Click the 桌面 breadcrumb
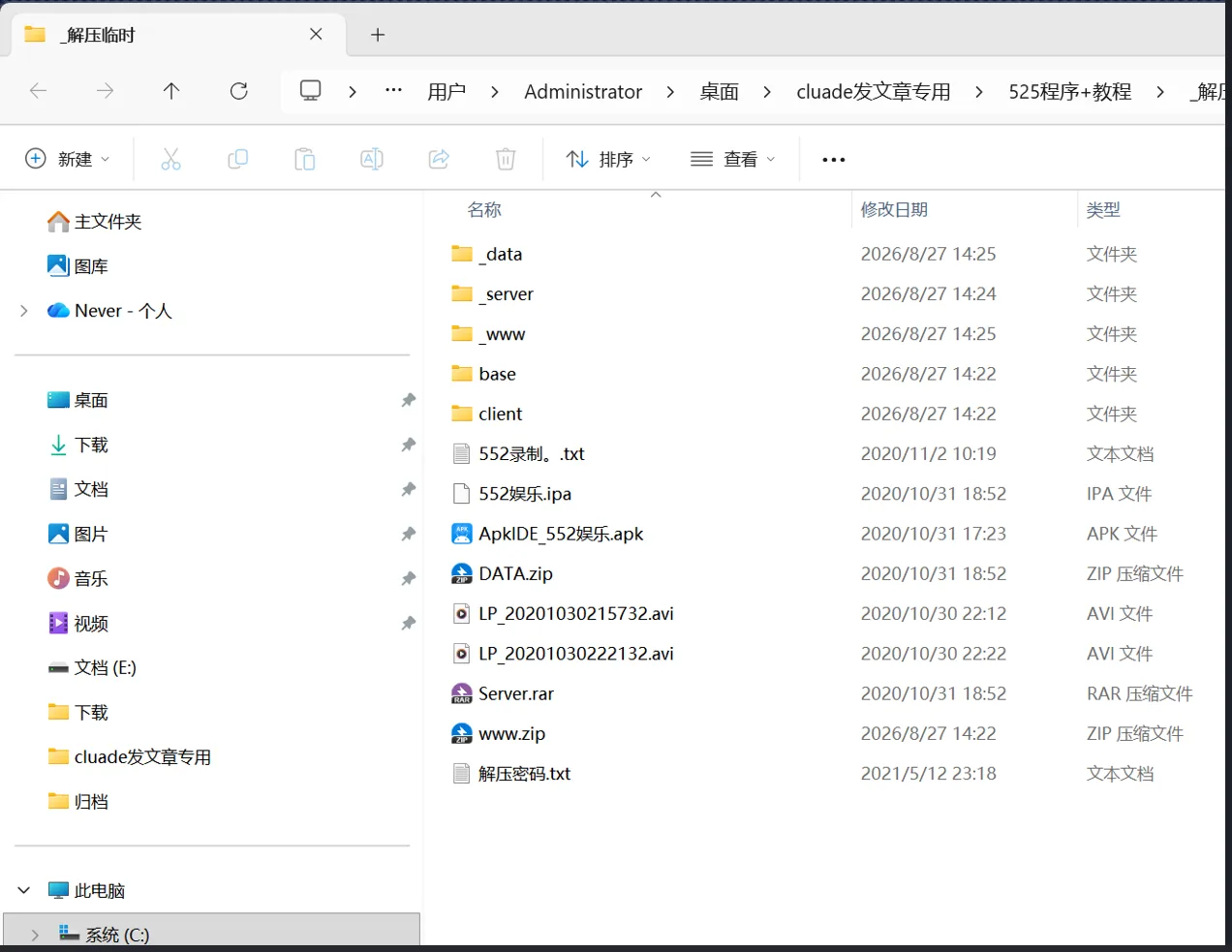 (719, 92)
